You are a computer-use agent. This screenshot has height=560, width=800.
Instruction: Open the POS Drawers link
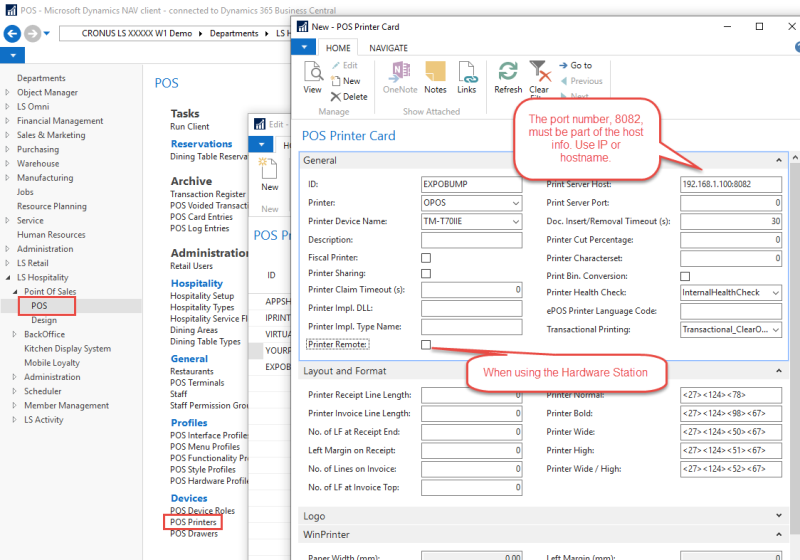tap(194, 534)
